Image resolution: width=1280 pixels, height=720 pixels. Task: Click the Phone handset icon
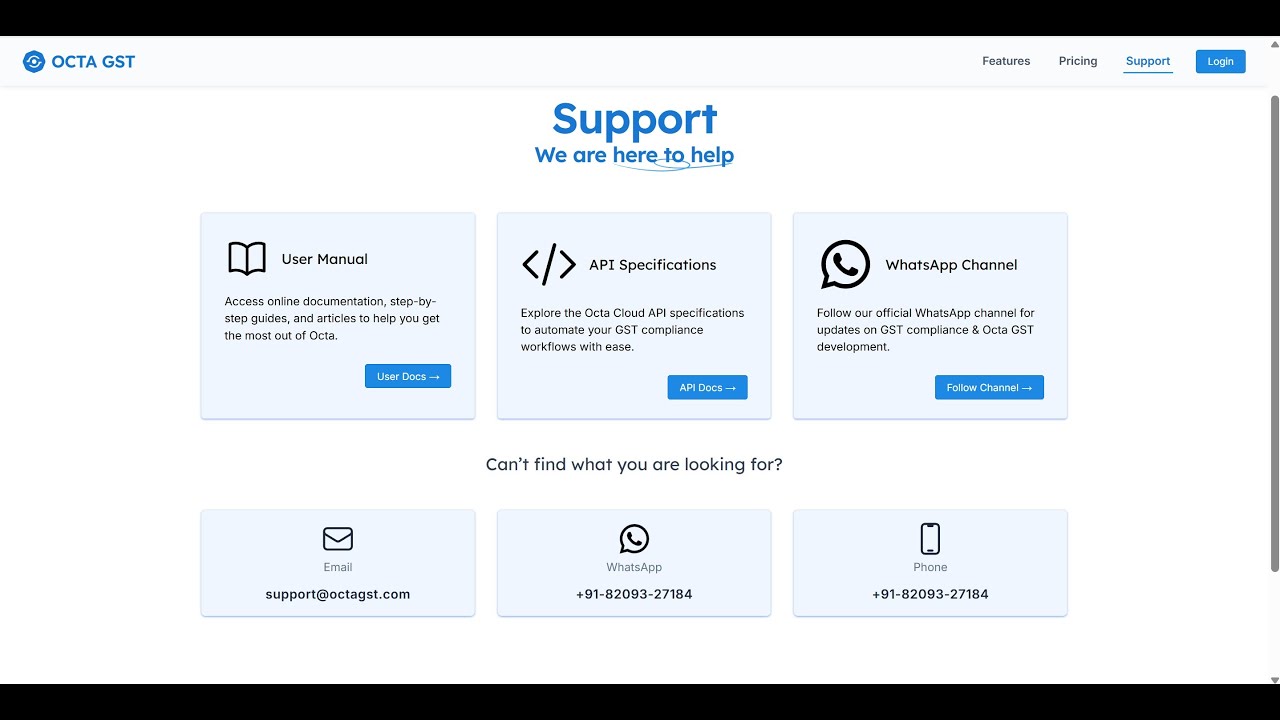[x=930, y=539]
